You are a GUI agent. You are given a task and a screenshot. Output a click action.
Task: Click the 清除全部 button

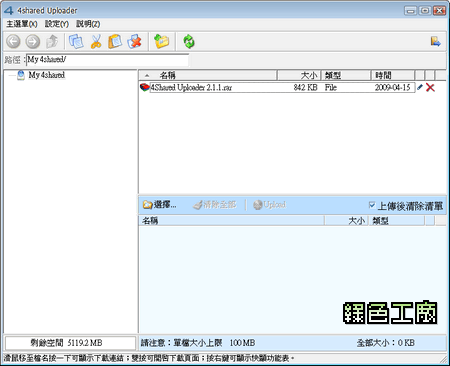tap(215, 205)
